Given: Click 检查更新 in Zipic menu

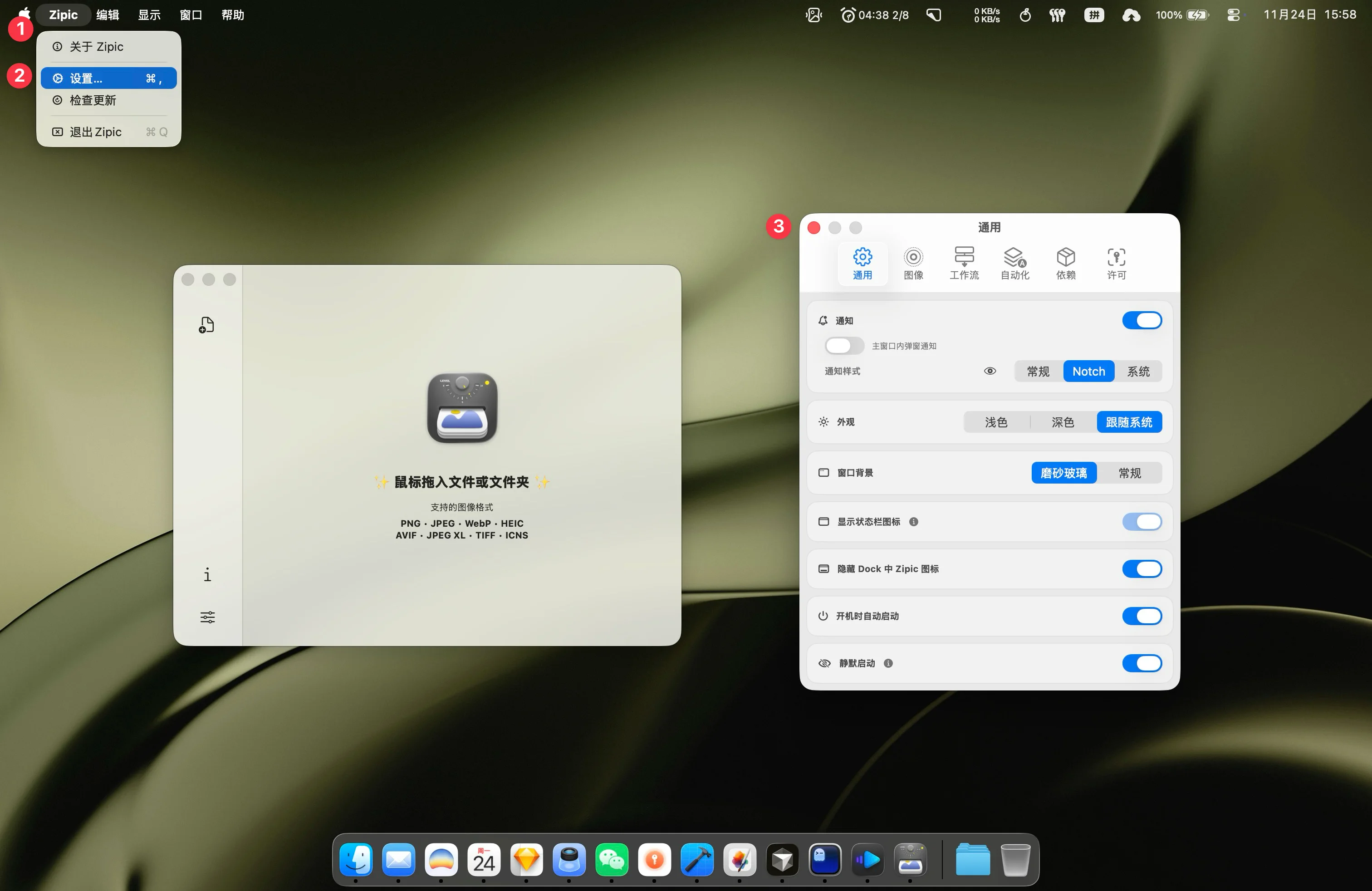Looking at the screenshot, I should click(x=93, y=100).
